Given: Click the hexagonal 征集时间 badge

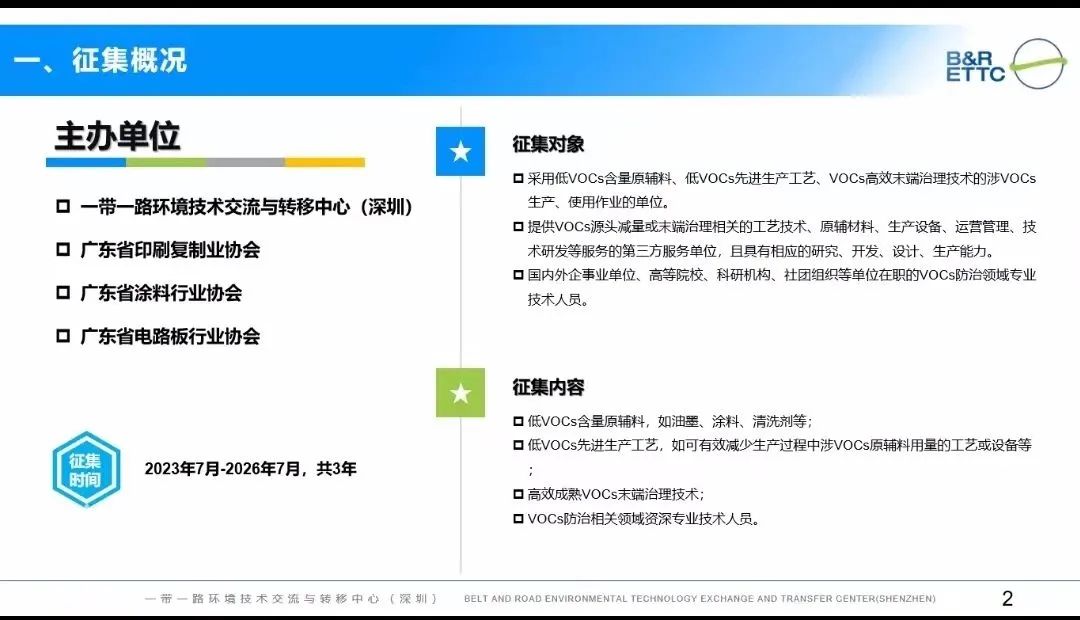Looking at the screenshot, I should pyautogui.click(x=86, y=469).
